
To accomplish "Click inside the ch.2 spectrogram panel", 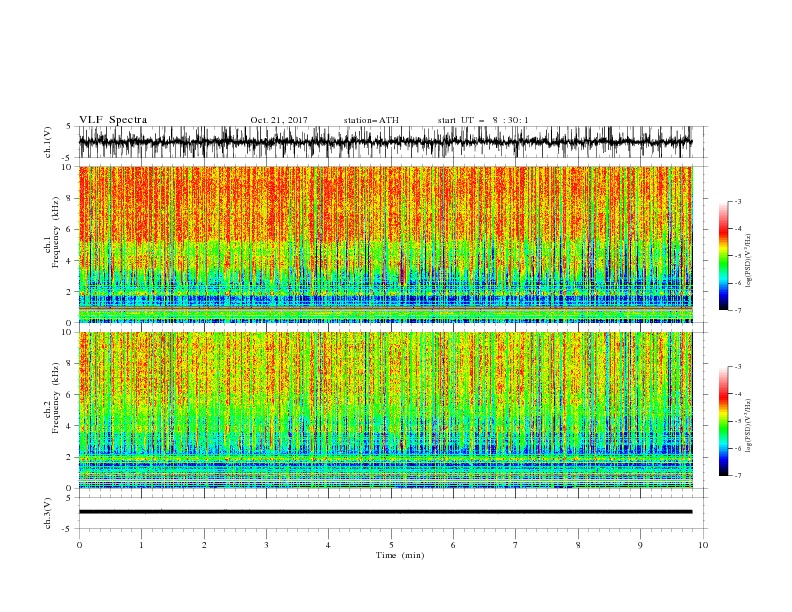I will (x=385, y=410).
